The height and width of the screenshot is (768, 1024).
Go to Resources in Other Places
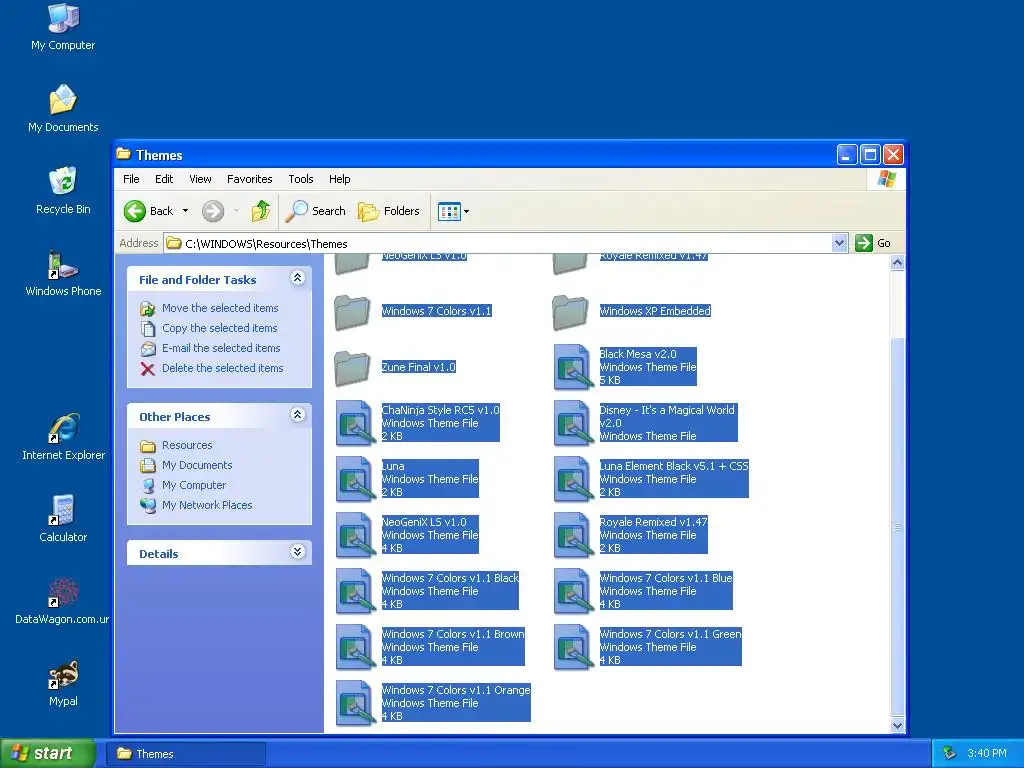coord(187,445)
